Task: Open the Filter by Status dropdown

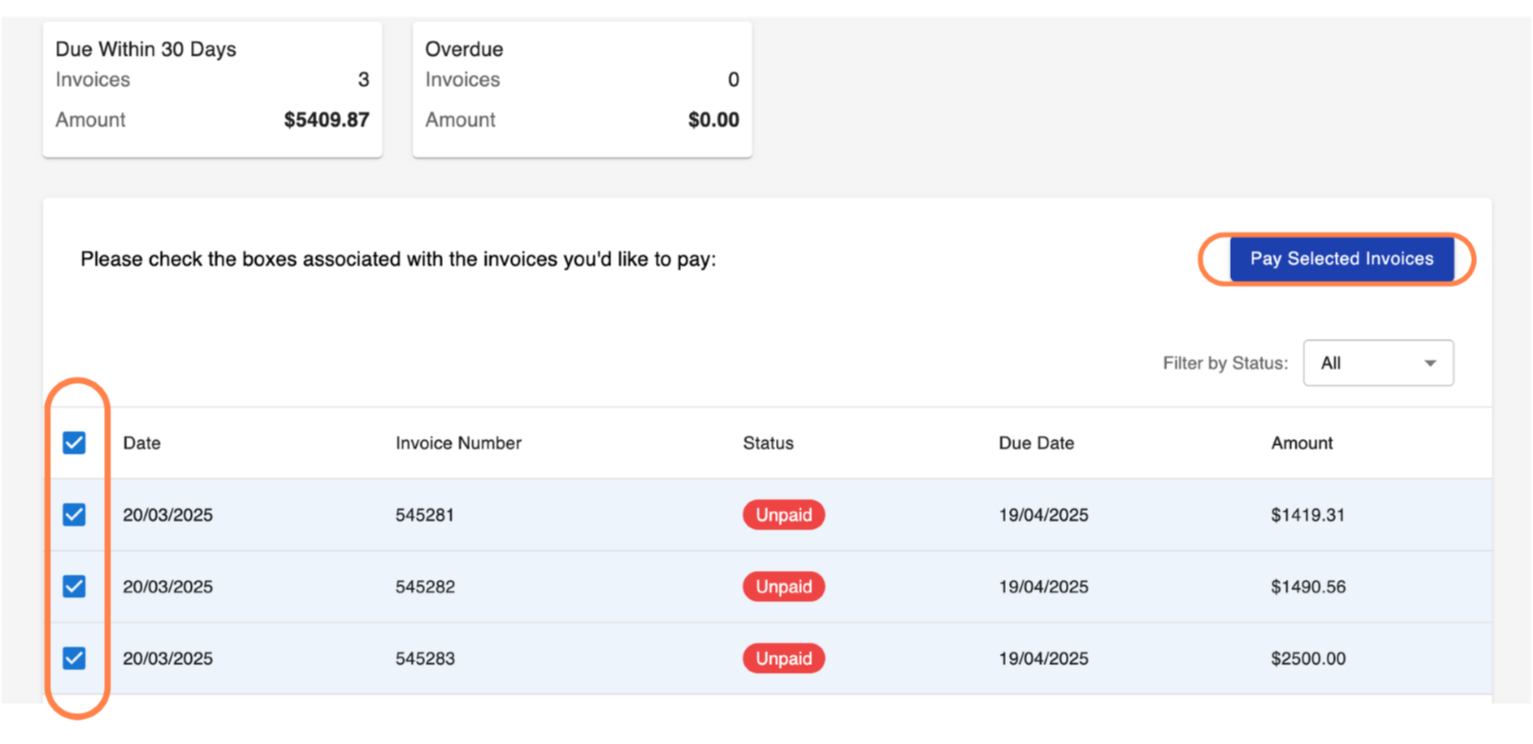Action: point(1378,363)
